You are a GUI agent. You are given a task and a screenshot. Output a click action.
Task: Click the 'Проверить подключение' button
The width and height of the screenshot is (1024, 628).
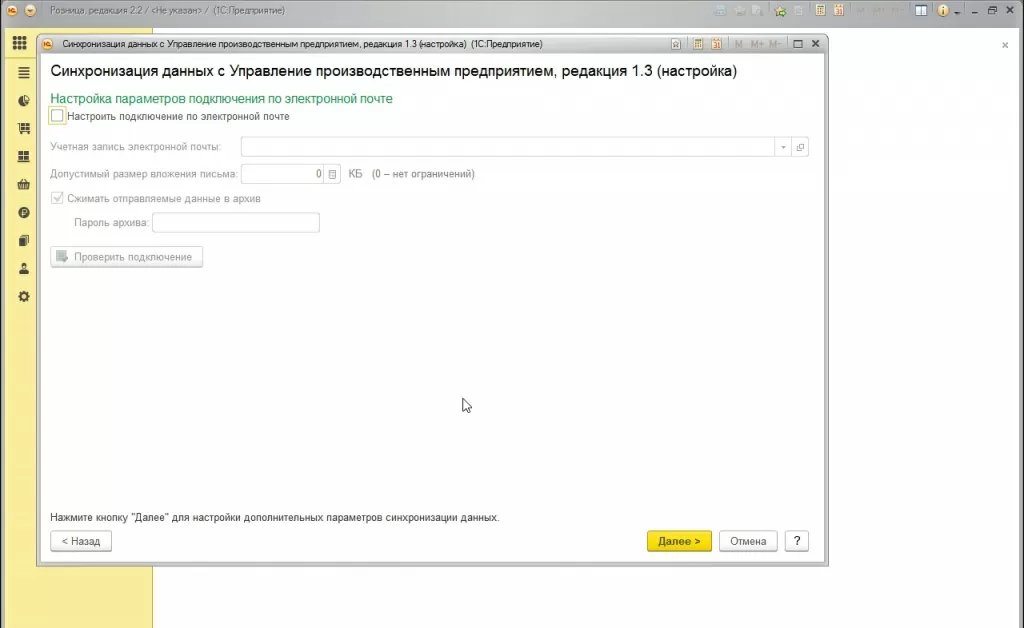click(127, 257)
